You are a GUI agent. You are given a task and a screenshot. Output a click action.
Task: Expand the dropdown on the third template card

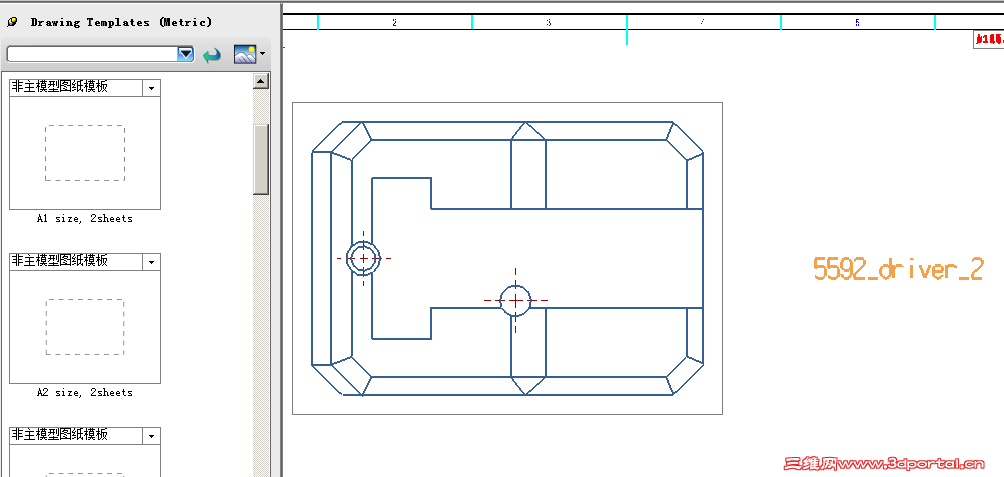tap(151, 436)
